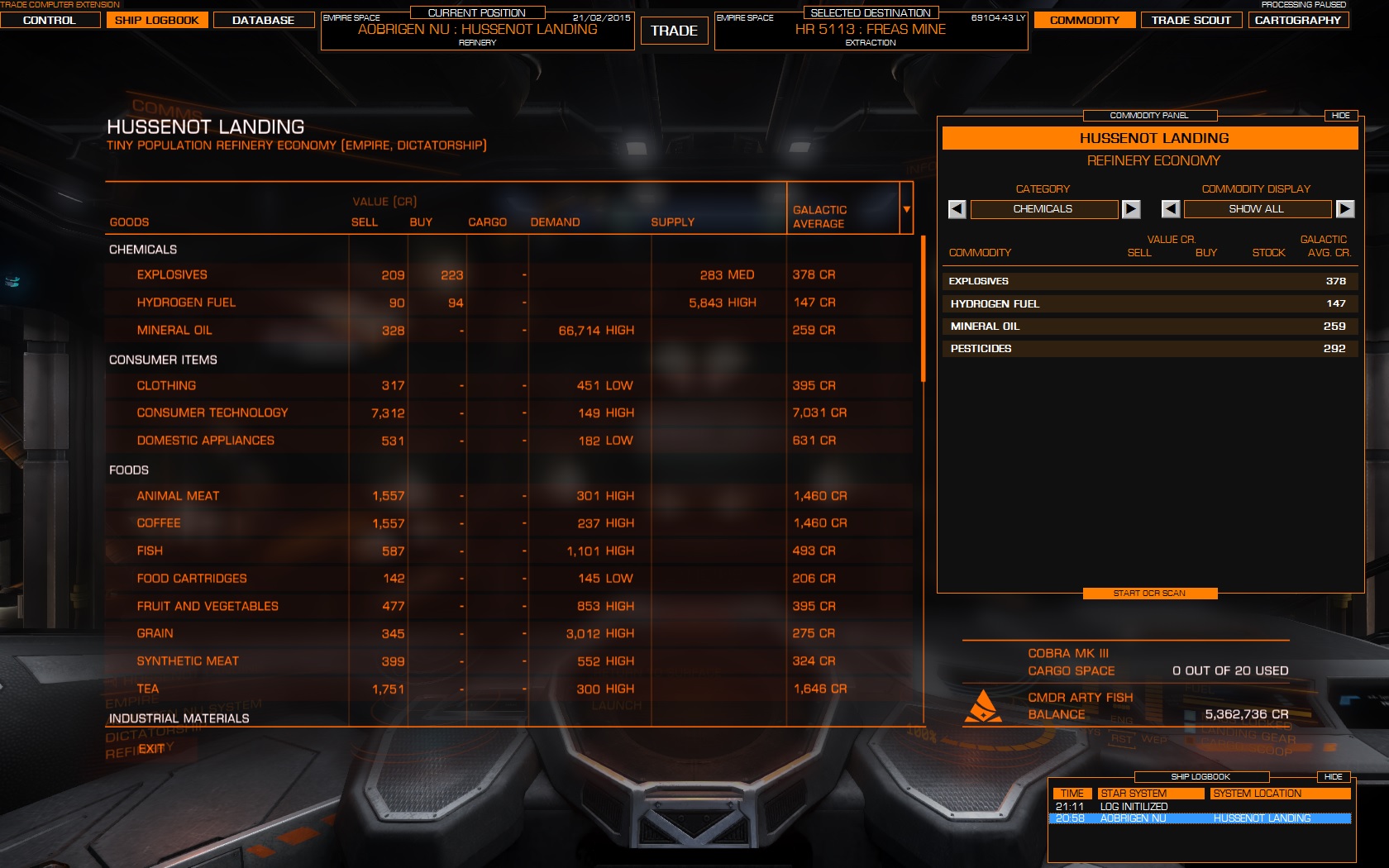
Task: Click the Explosives buy price 223
Action: pyautogui.click(x=452, y=275)
